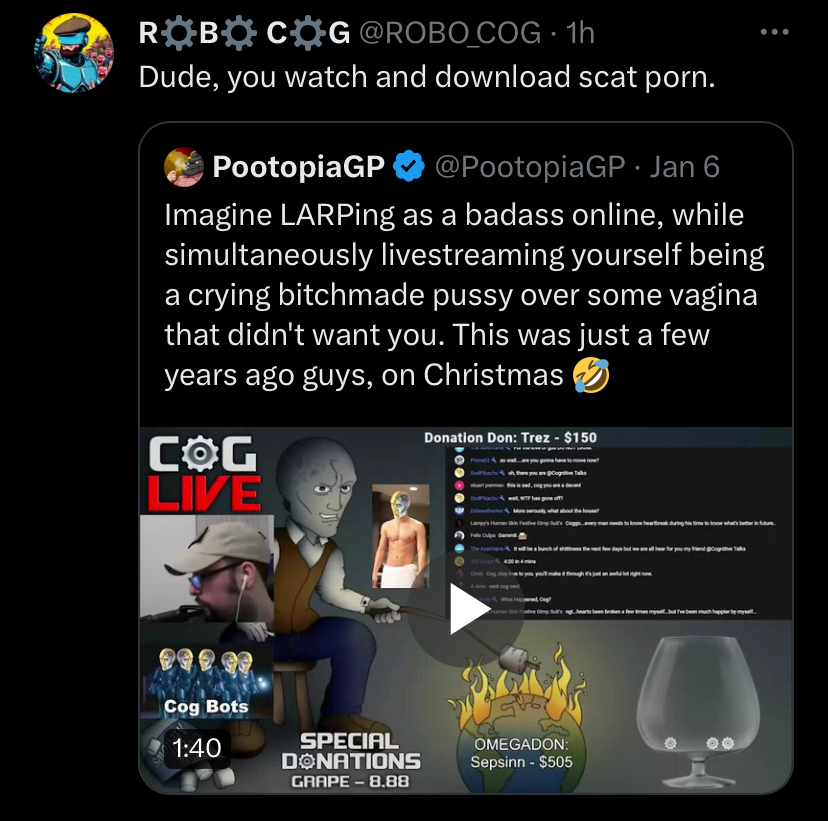The width and height of the screenshot is (828, 821).
Task: Click the PootopiaGP small profile avatar
Action: click(184, 167)
